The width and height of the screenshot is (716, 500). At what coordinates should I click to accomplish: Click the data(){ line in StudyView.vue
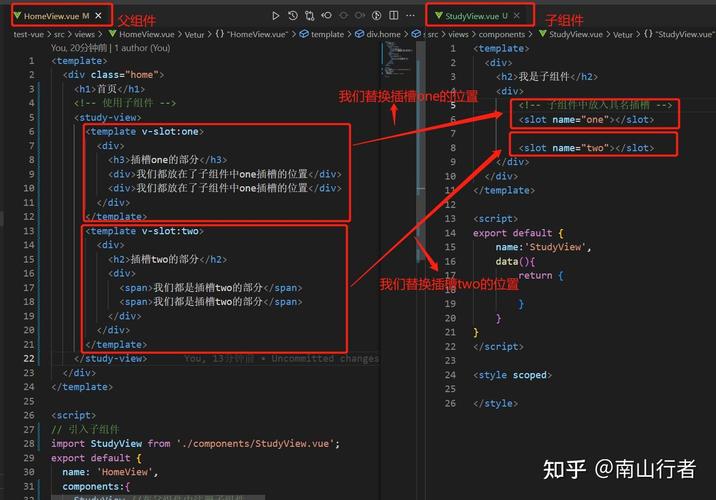pos(515,262)
